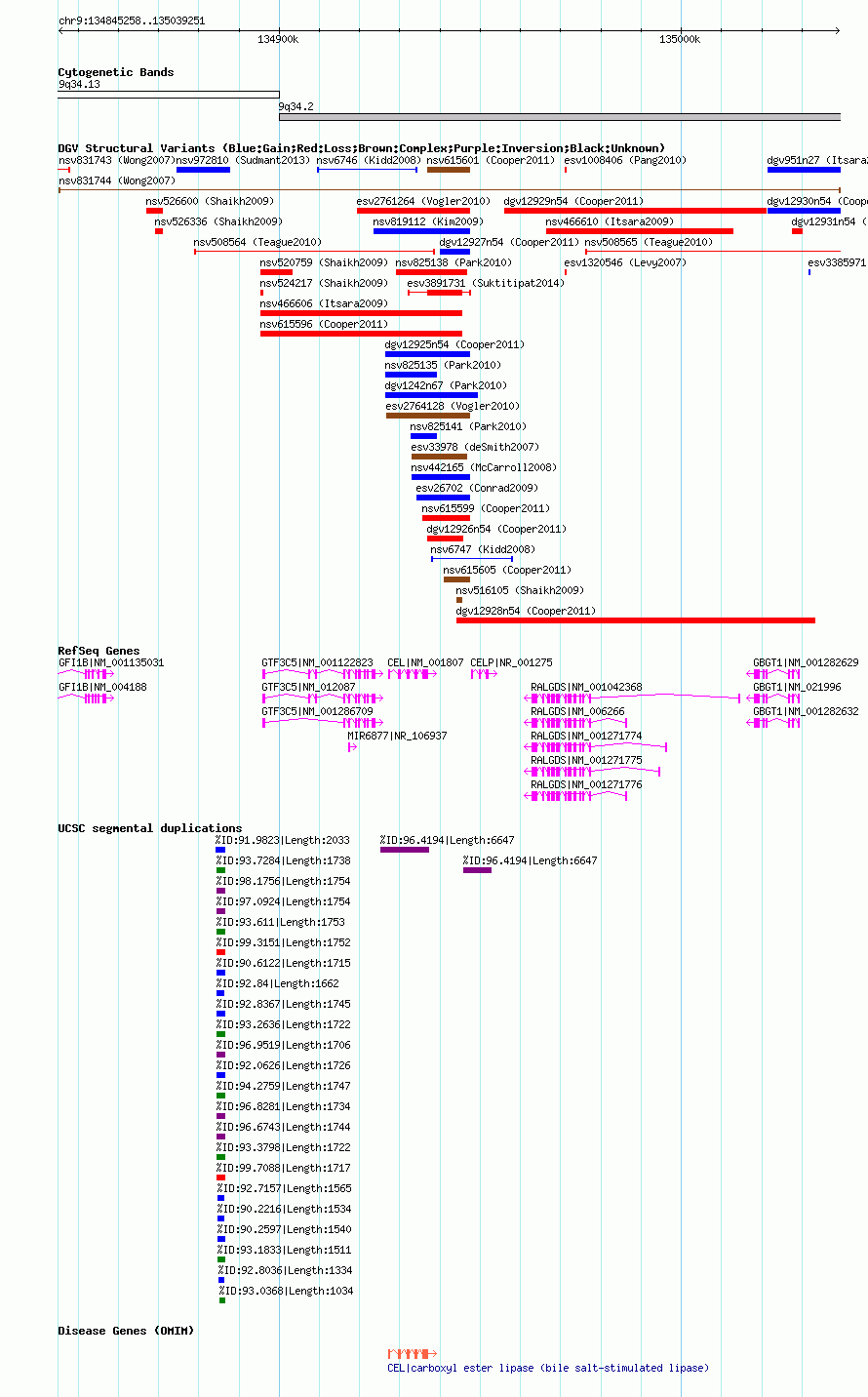Screen dimensions: 868x1397
Task: Select nsv615599 (Cooper2011) variant
Action: tap(446, 518)
